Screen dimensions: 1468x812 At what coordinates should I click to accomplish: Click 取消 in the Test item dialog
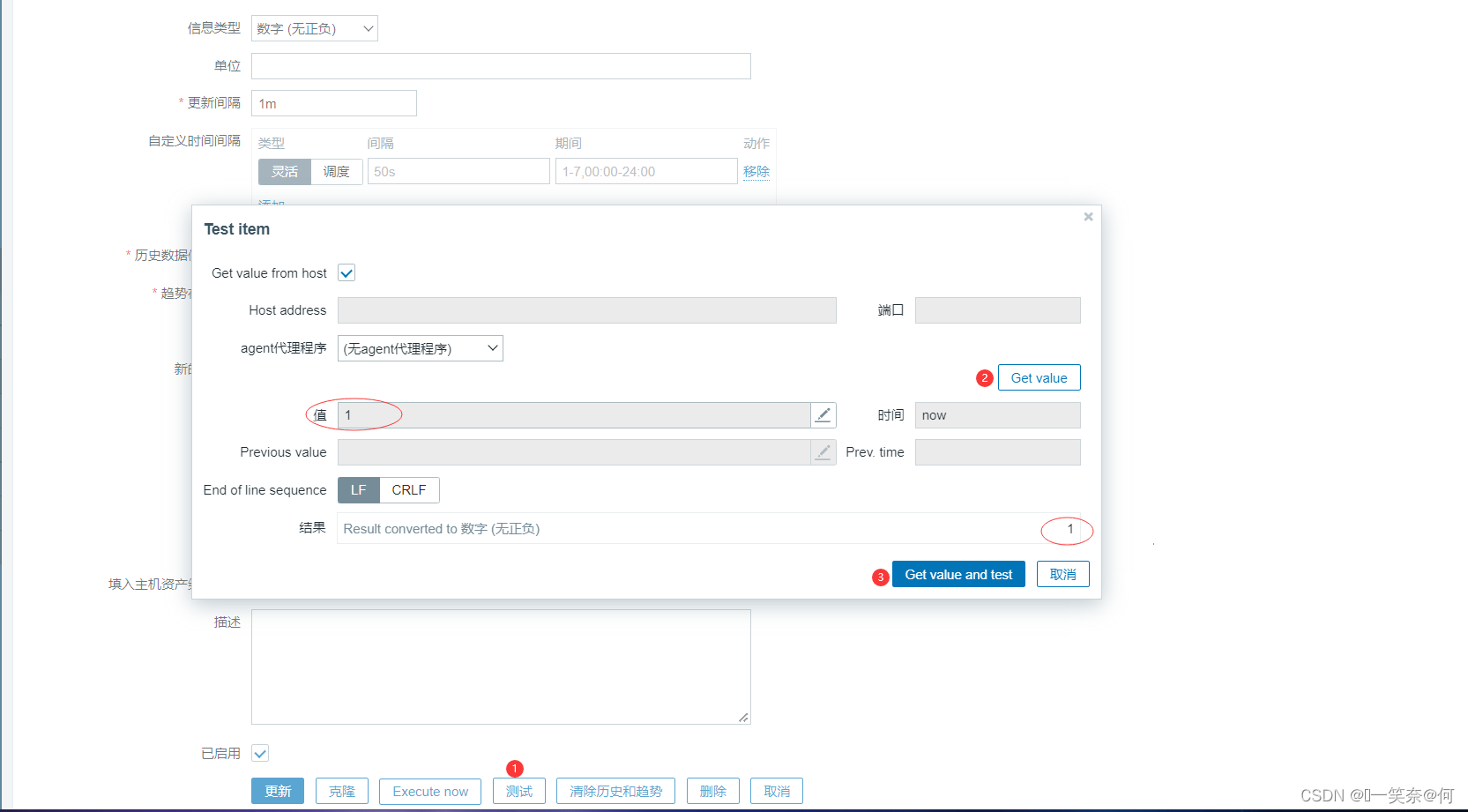click(x=1063, y=574)
